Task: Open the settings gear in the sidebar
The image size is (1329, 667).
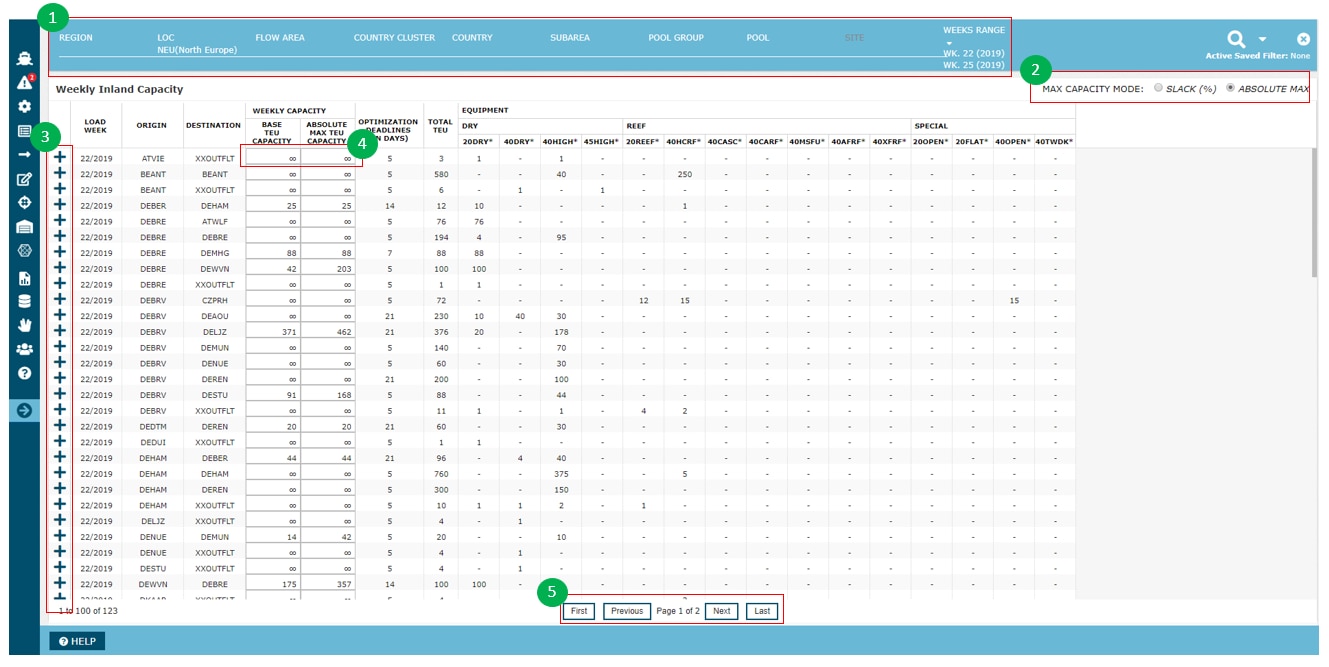Action: click(x=24, y=106)
